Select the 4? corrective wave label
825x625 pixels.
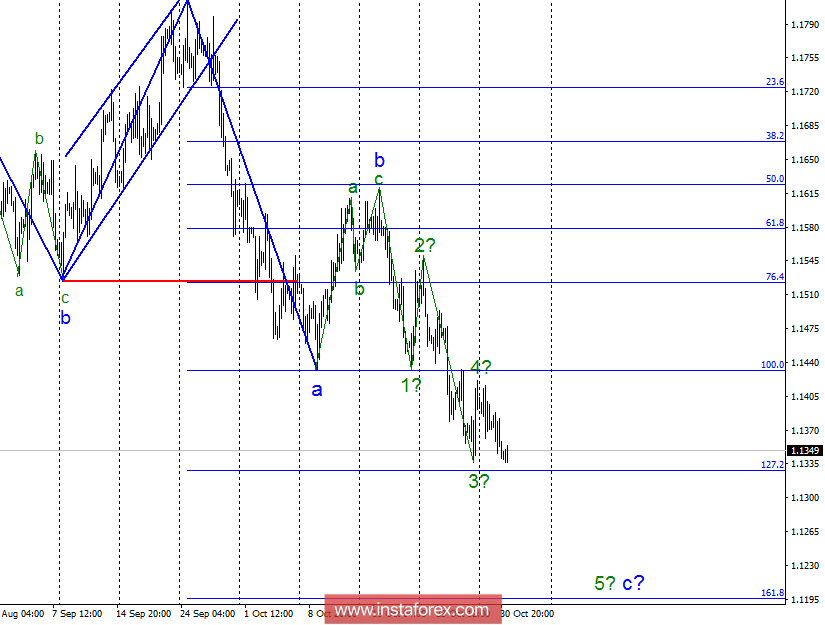pyautogui.click(x=479, y=367)
